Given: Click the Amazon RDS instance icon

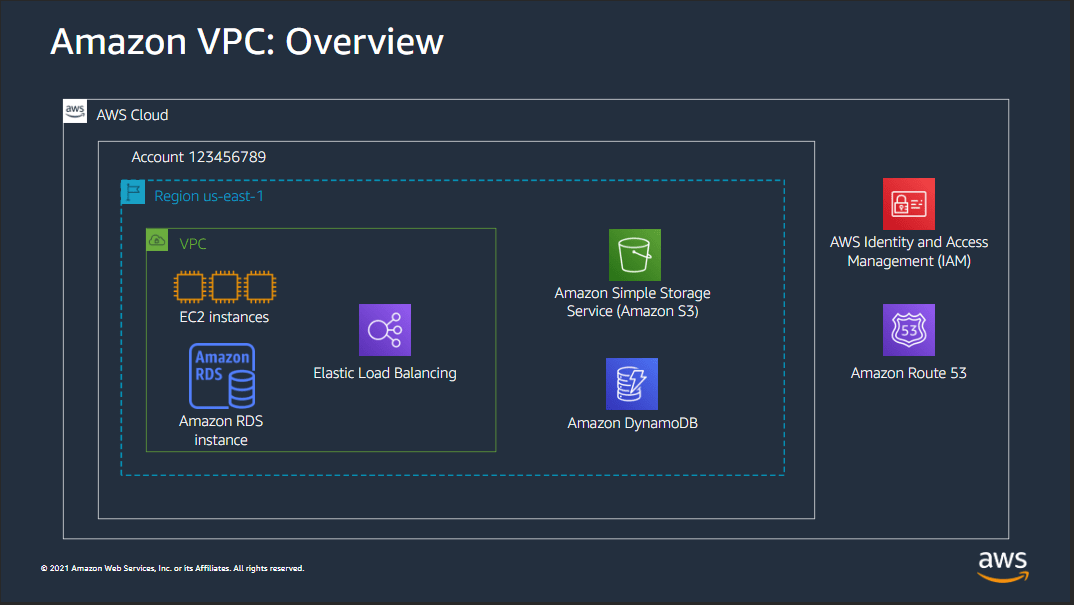Looking at the screenshot, I should pos(221,376).
